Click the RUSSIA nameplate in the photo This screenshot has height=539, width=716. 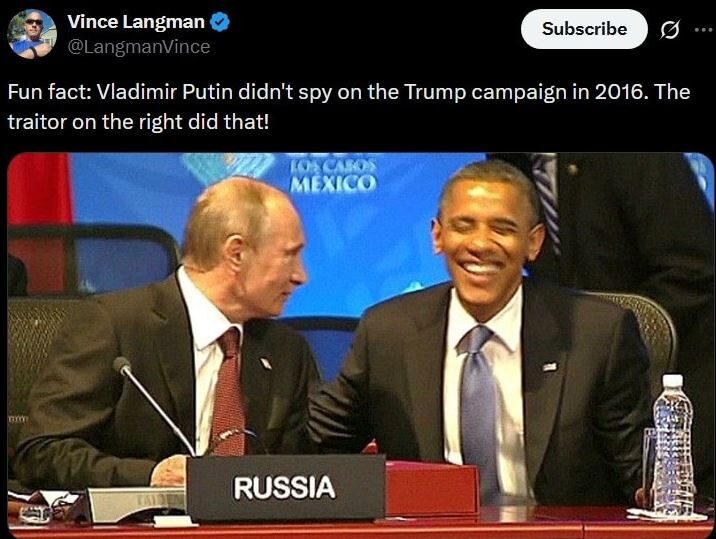pos(286,487)
